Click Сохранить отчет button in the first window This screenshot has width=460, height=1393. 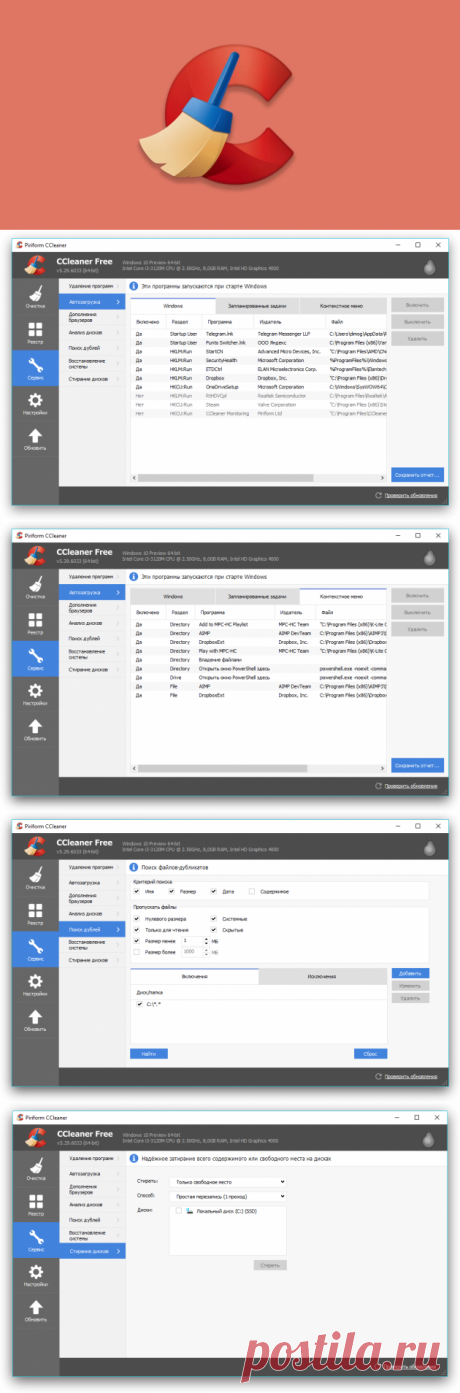pyautogui.click(x=417, y=474)
